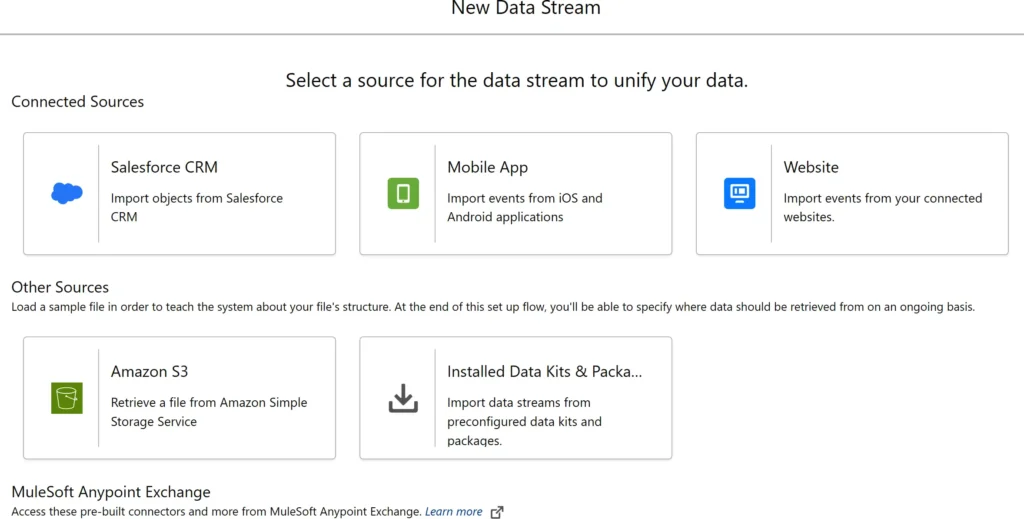Viewport: 1024px width, 519px height.
Task: Click the 'Import objects from Salesforce CRM' description
Action: coord(196,207)
